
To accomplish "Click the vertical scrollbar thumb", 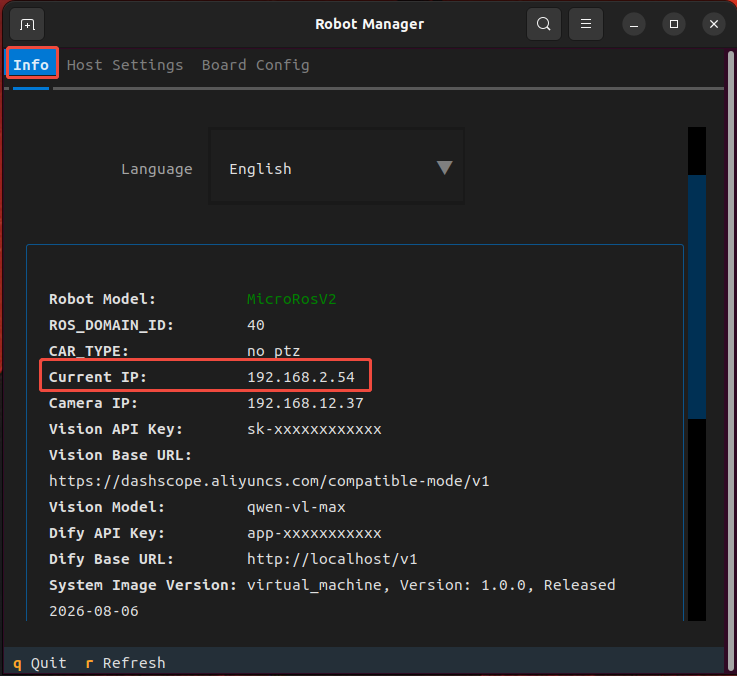I will pos(697,297).
